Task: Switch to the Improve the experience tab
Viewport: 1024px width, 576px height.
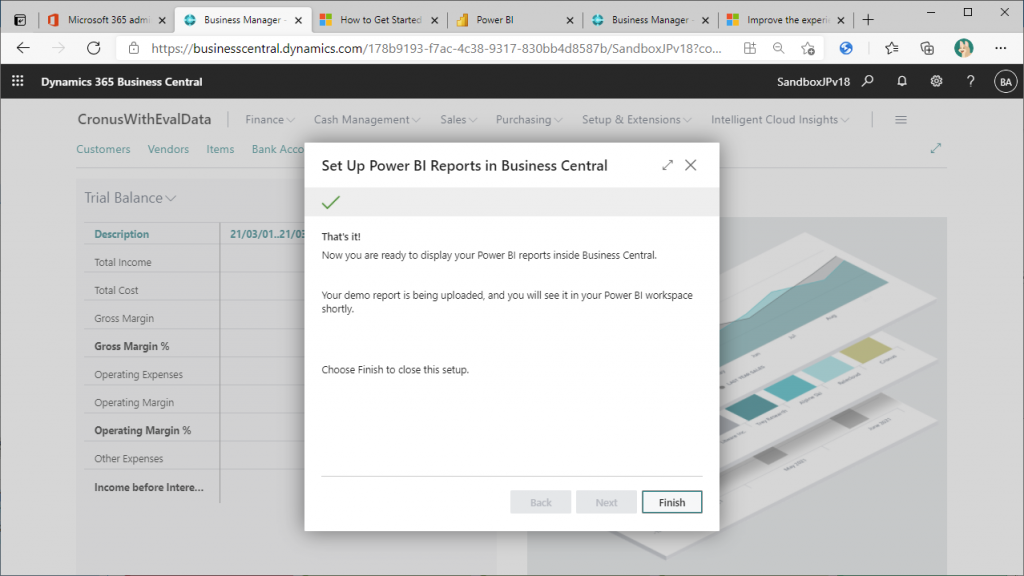Action: coord(786,20)
